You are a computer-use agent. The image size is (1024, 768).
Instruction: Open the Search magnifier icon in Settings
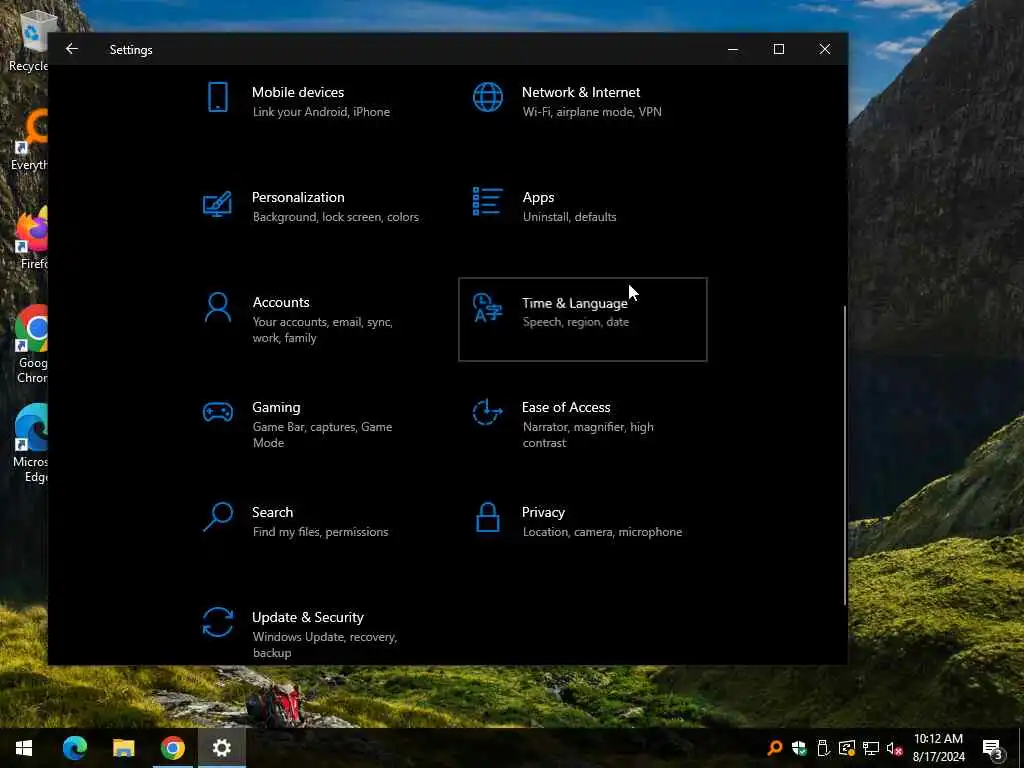click(217, 517)
